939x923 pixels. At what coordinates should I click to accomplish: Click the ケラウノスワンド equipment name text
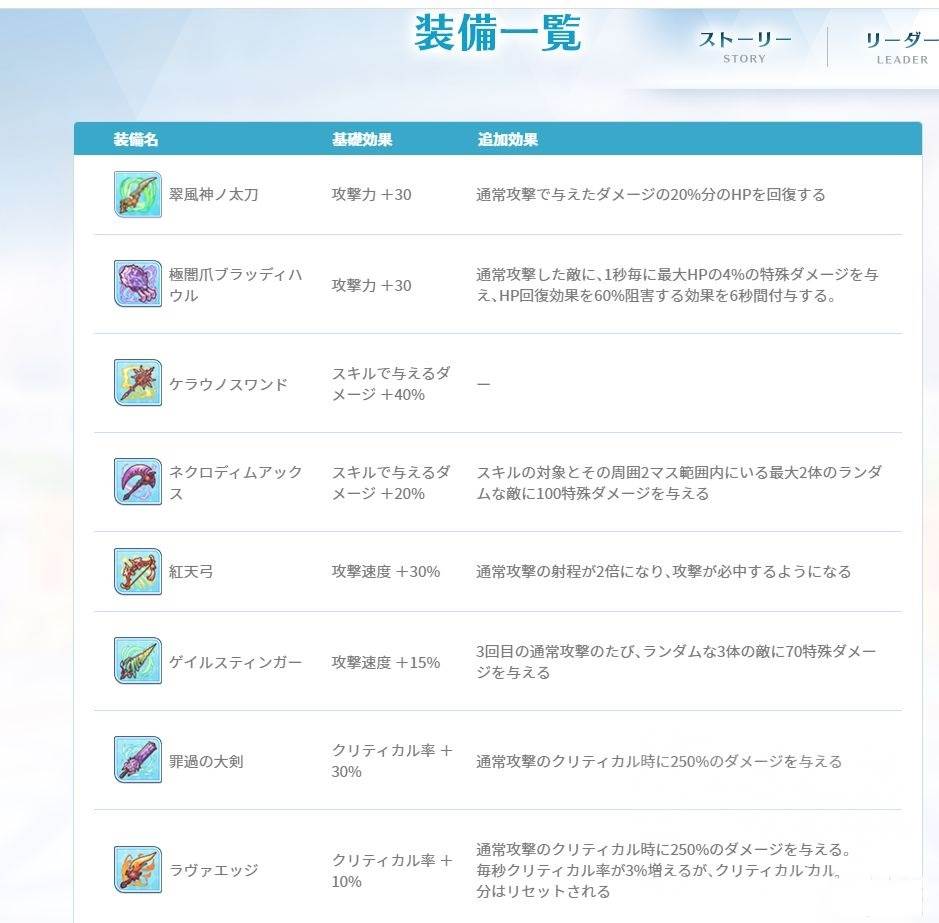click(228, 384)
